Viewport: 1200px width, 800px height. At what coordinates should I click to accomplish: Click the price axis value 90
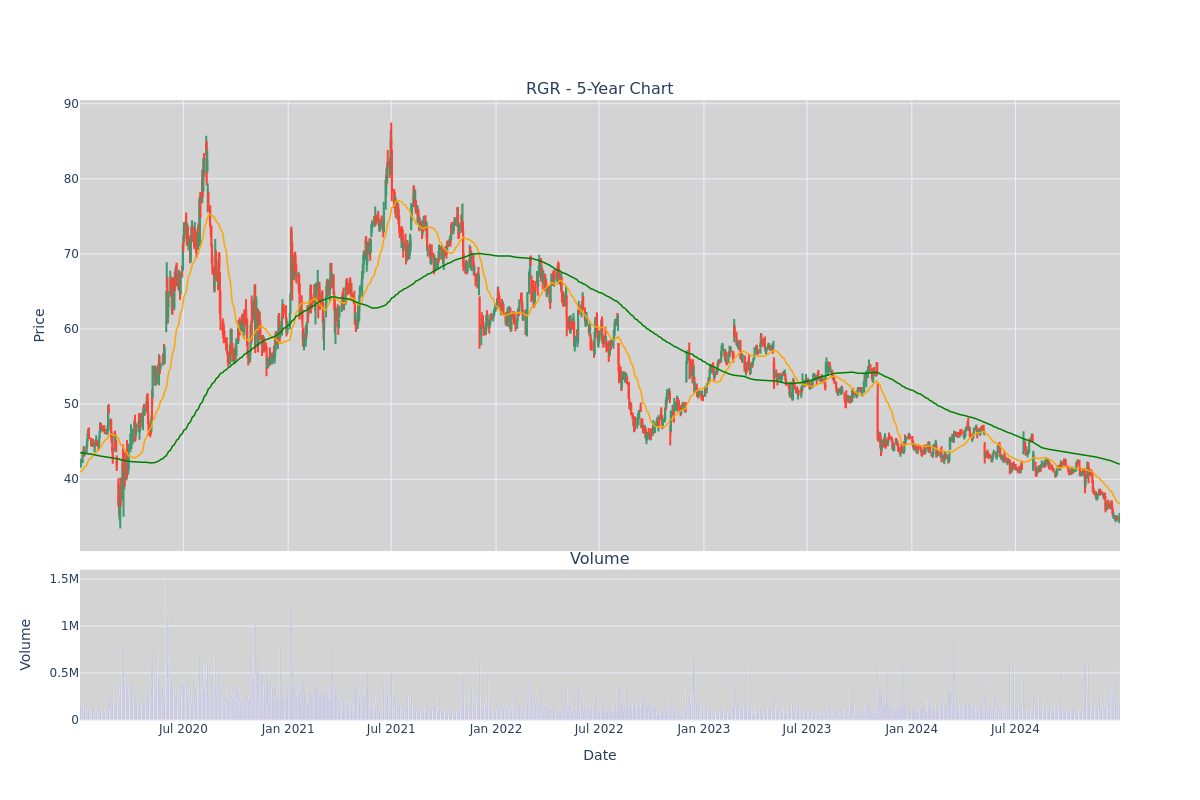coord(71,104)
